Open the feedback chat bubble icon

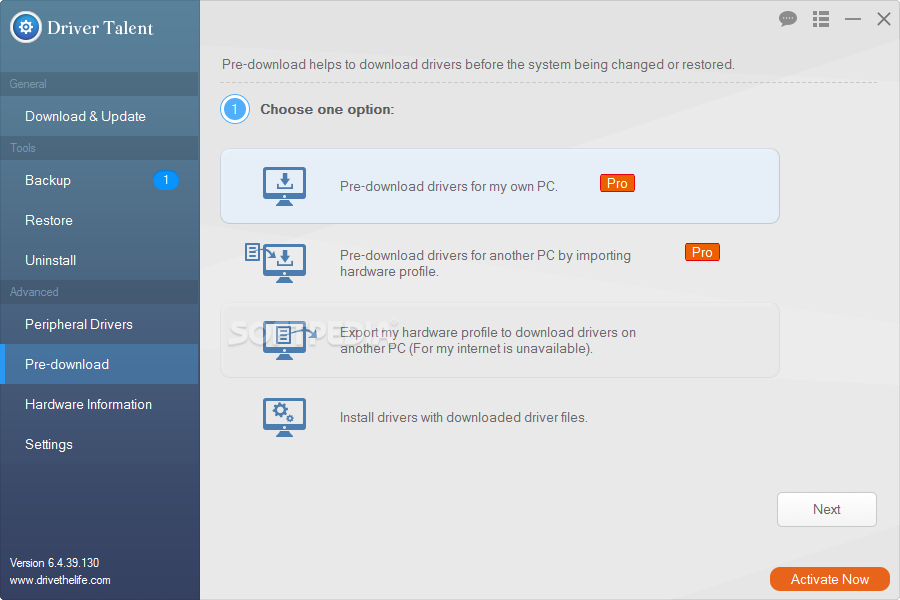[x=788, y=19]
